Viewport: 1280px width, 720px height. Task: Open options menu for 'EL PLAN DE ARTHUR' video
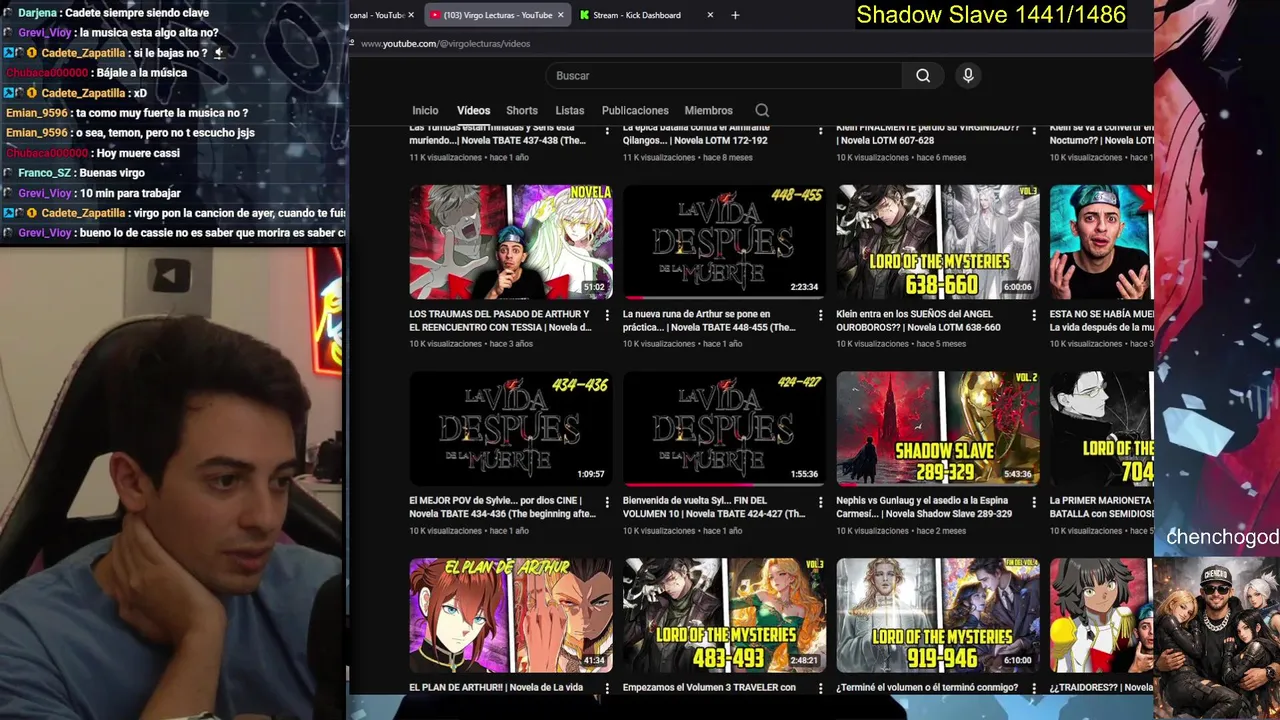click(x=606, y=688)
